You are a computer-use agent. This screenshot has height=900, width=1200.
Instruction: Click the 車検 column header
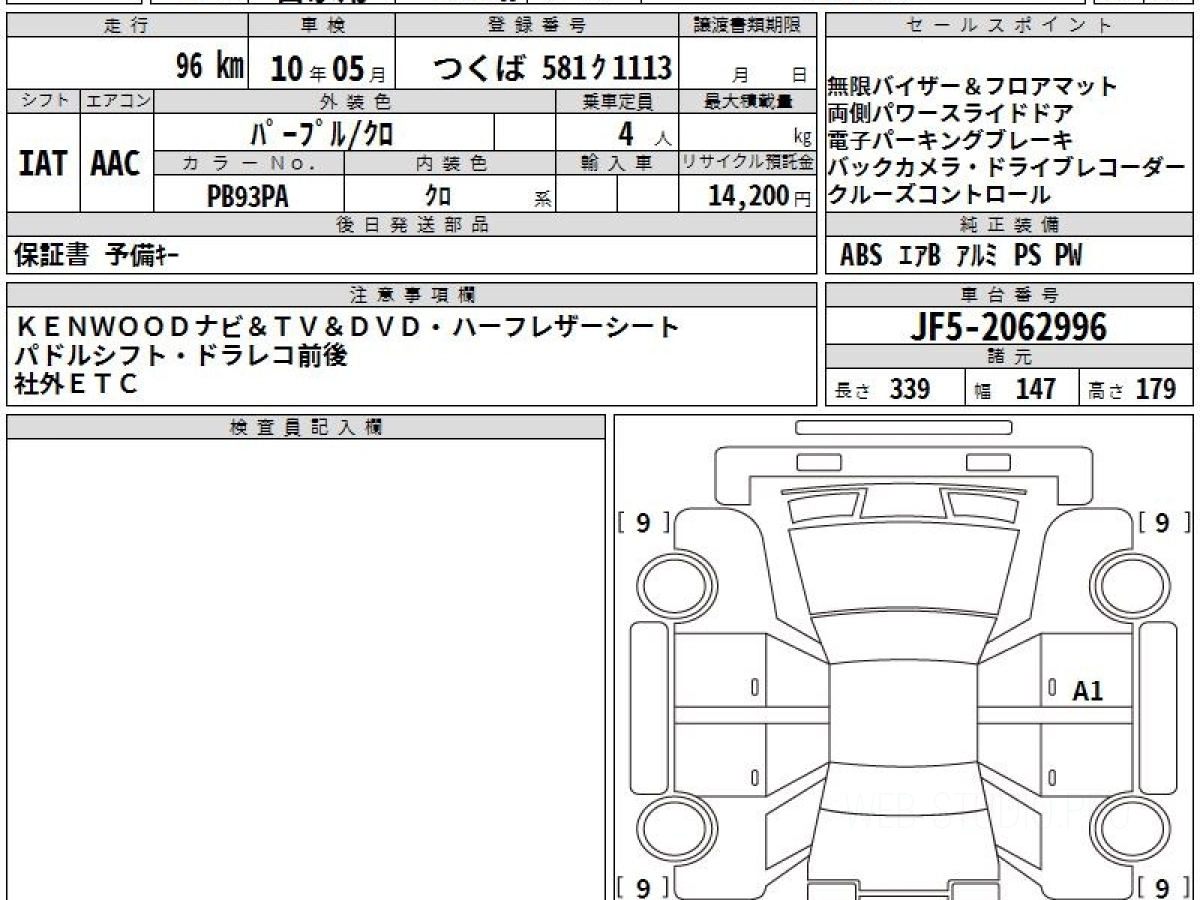coord(321,26)
